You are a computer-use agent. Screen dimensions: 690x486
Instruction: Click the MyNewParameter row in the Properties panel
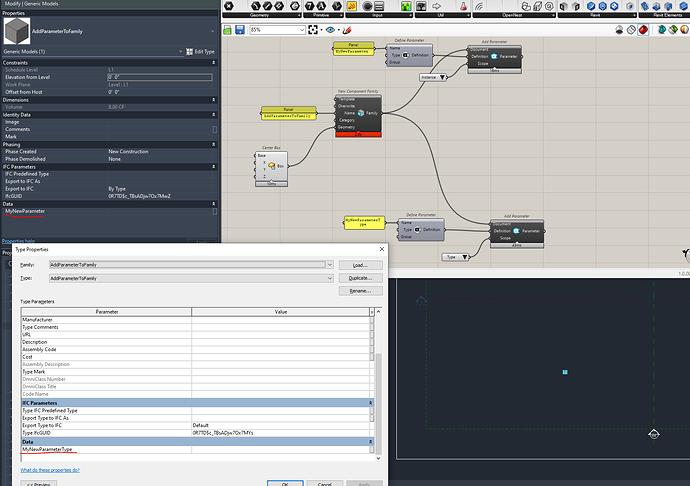110,211
